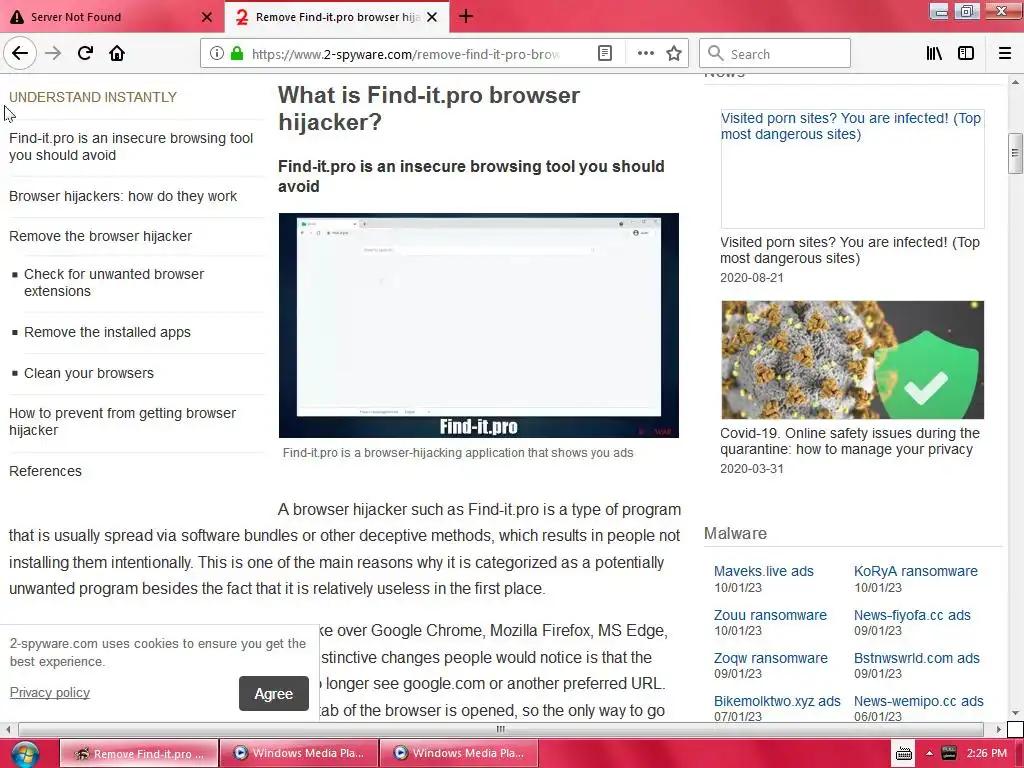Click the taskbar clock showing 2:26 PM
Screen dimensions: 1024x768
tap(987, 753)
